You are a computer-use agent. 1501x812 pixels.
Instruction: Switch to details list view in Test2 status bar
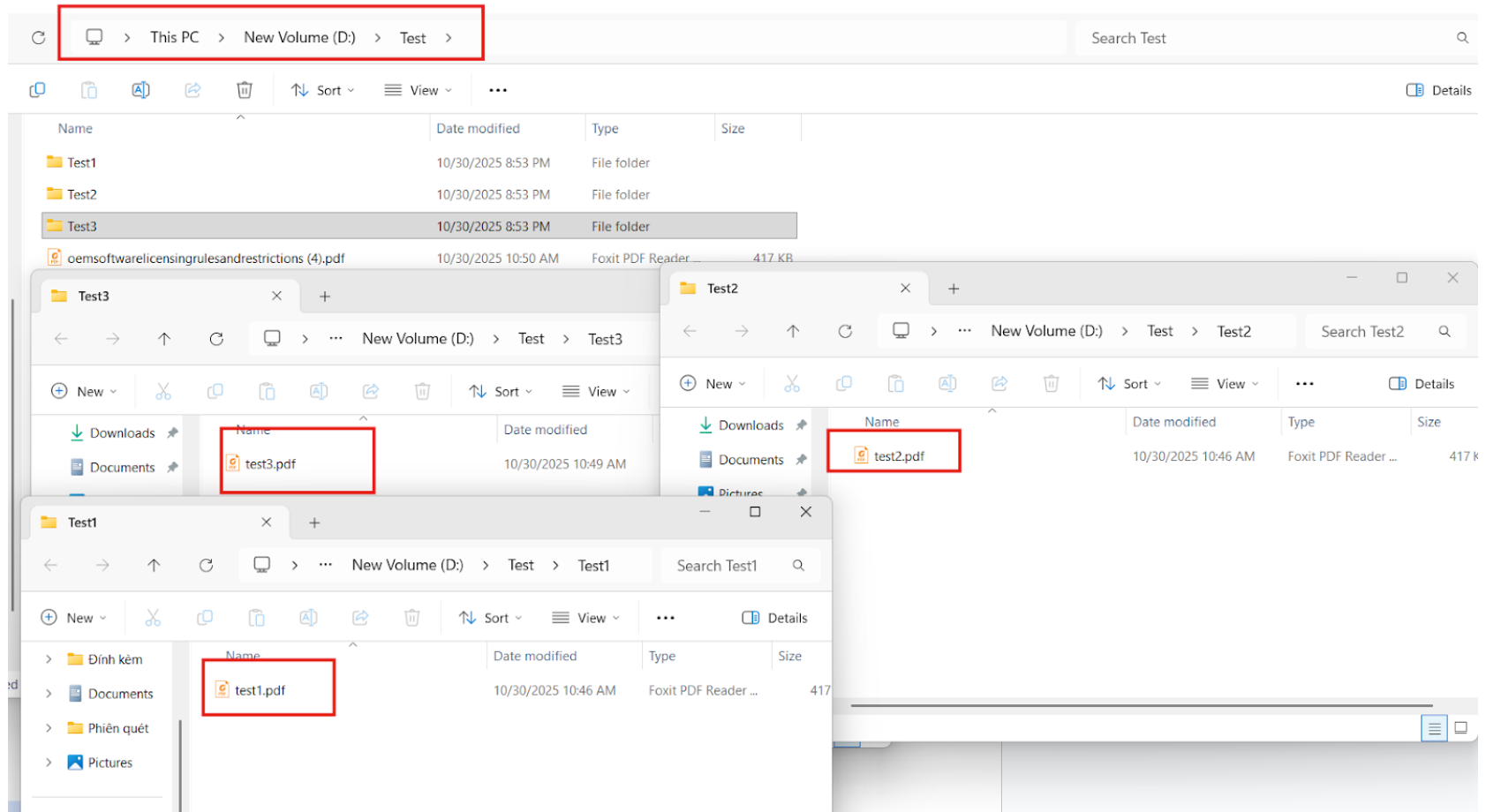[1434, 728]
